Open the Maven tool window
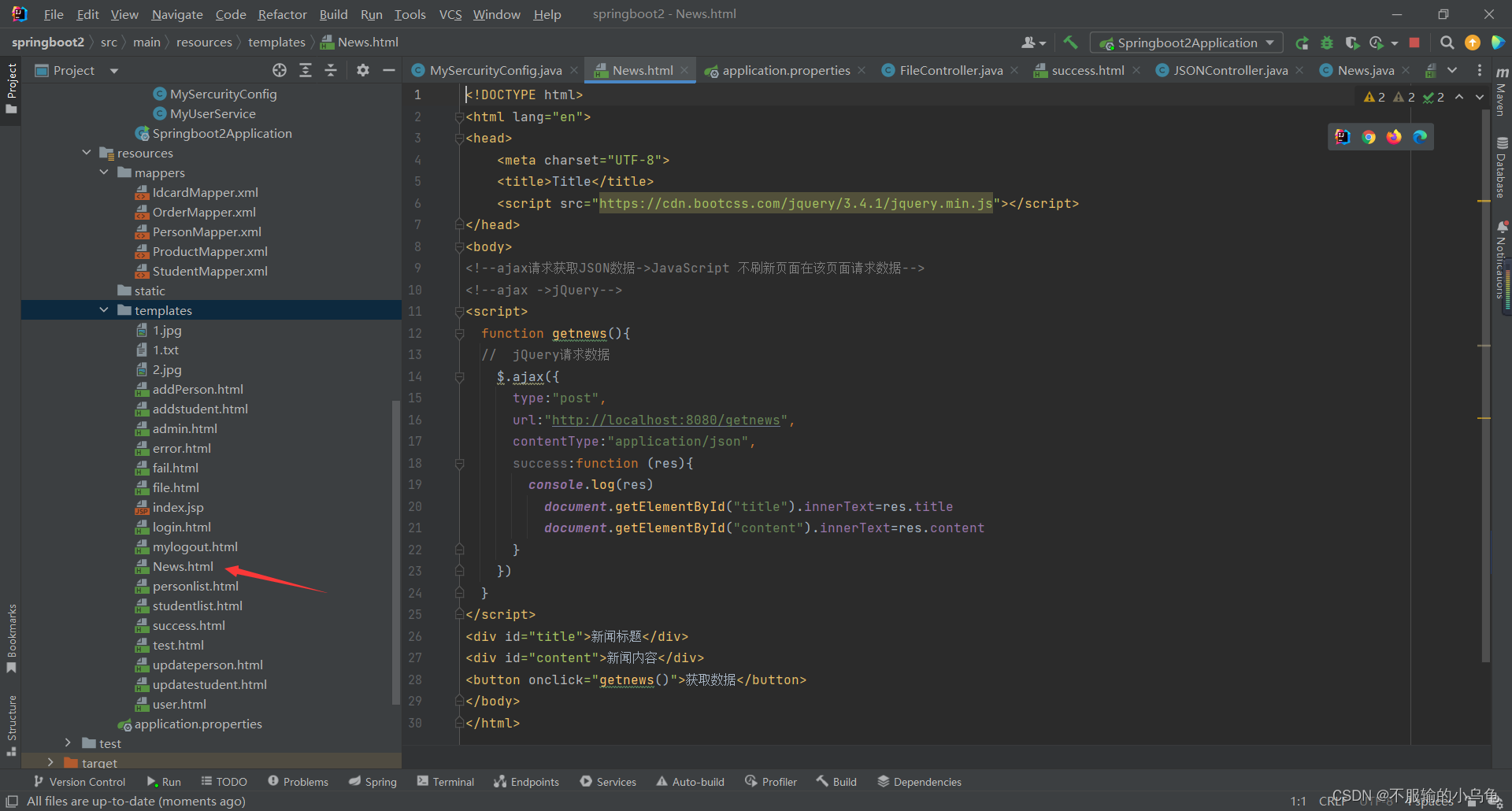Viewport: 1512px width, 811px height. click(1502, 91)
